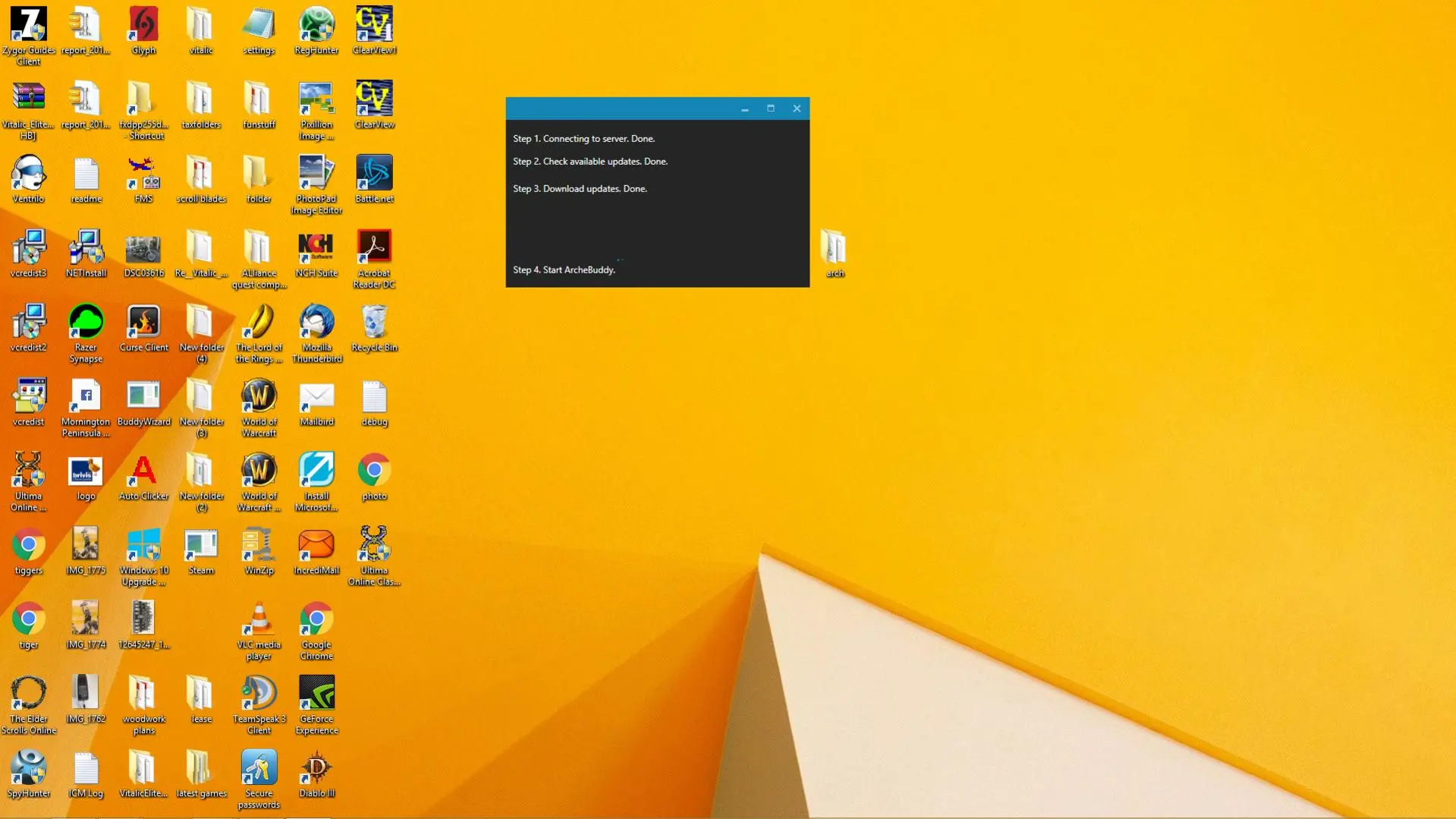This screenshot has height=819, width=1456.
Task: Open the ICM Log file
Action: pyautogui.click(x=86, y=769)
